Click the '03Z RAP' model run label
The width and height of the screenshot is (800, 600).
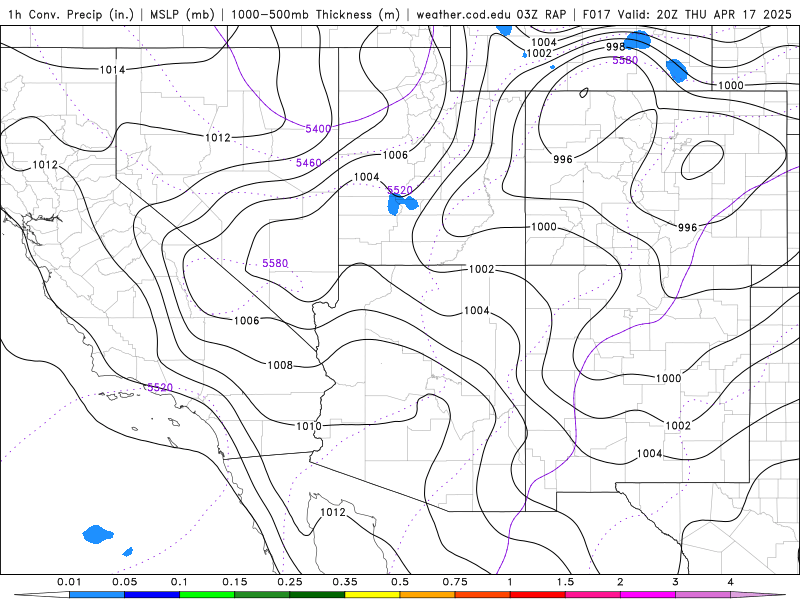click(x=541, y=14)
